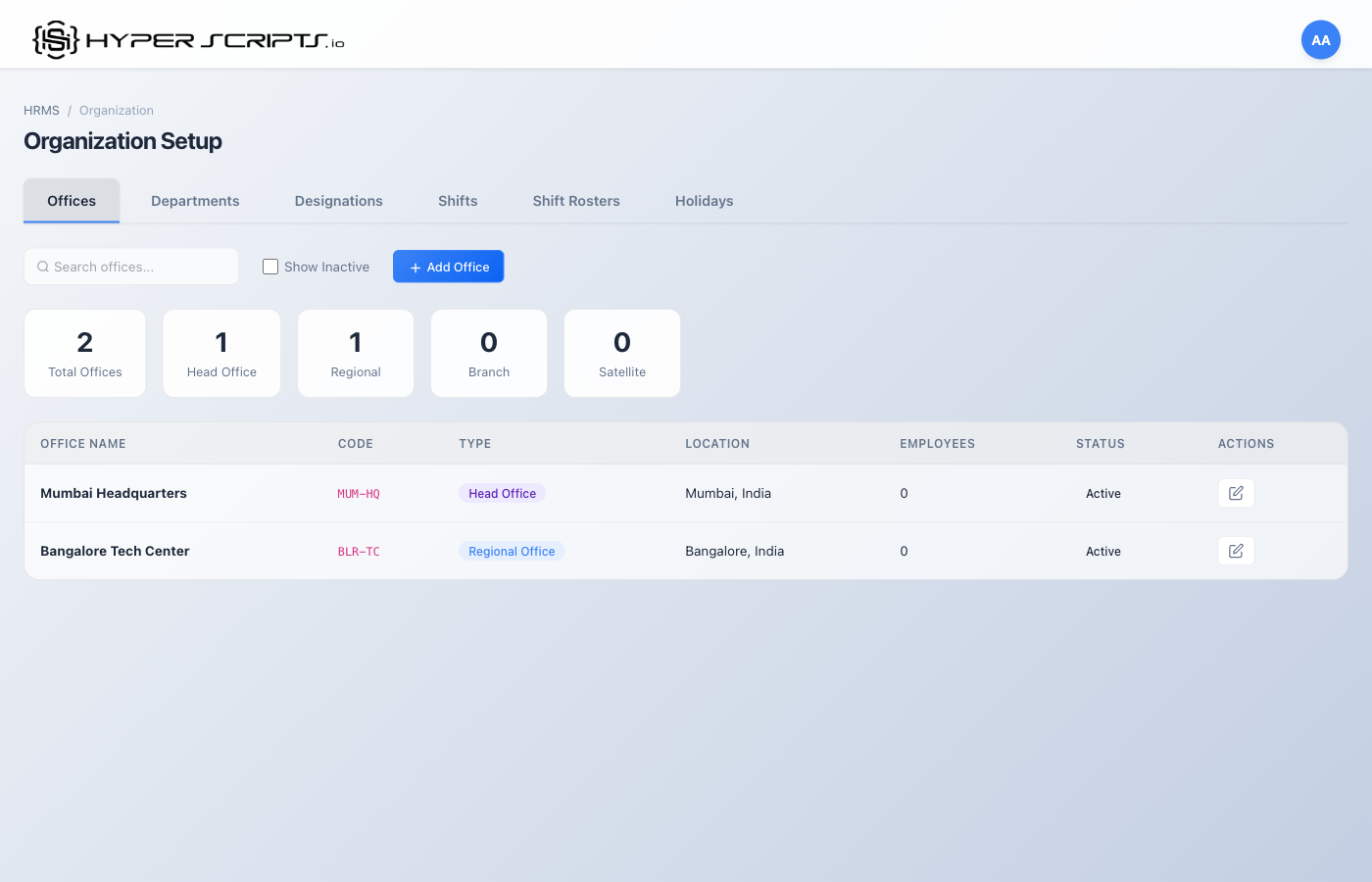Click the edit icon for Mumbai Headquarters
Image resolution: width=1372 pixels, height=882 pixels.
coord(1236,493)
